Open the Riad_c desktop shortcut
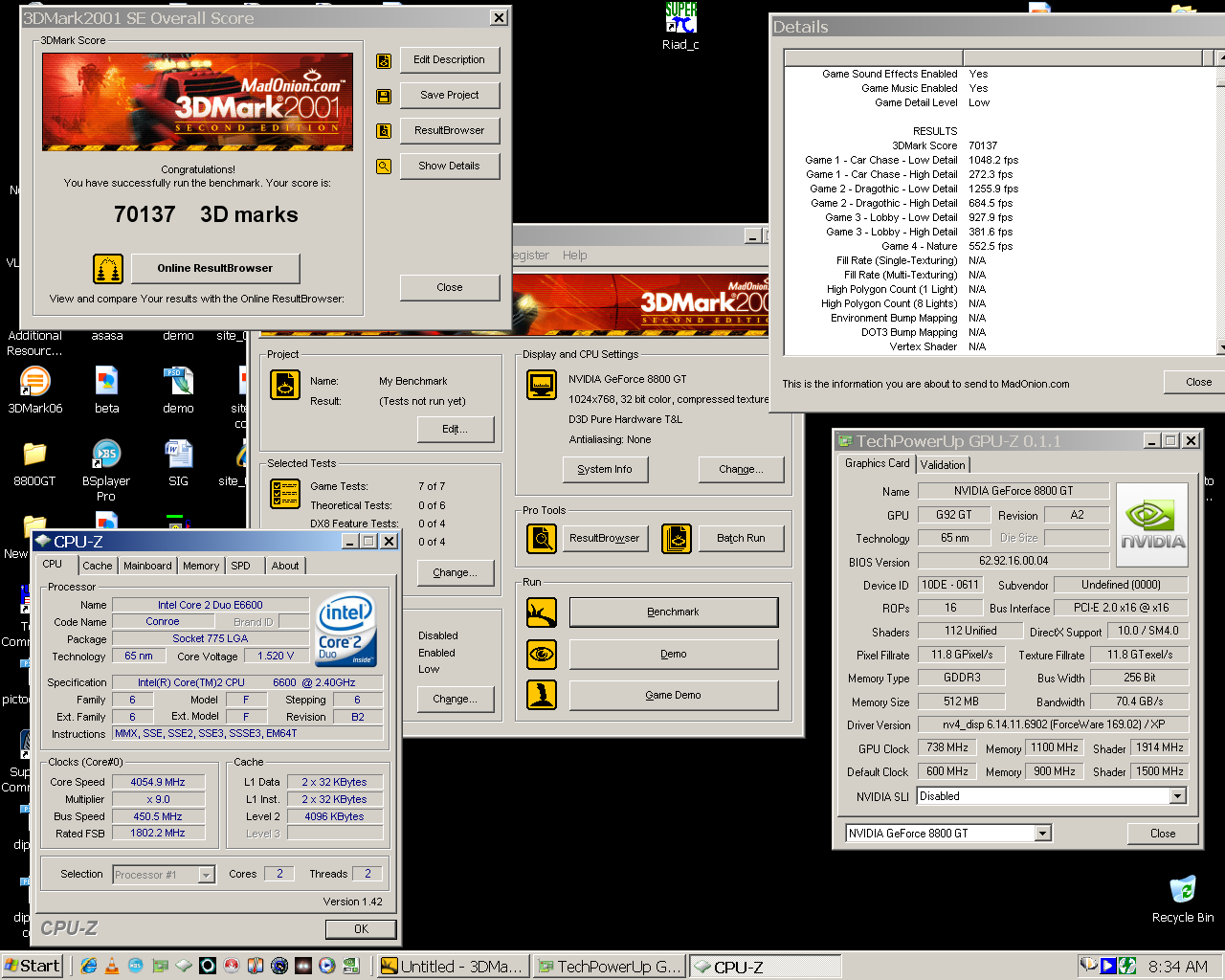This screenshot has width=1225, height=980. (680, 26)
